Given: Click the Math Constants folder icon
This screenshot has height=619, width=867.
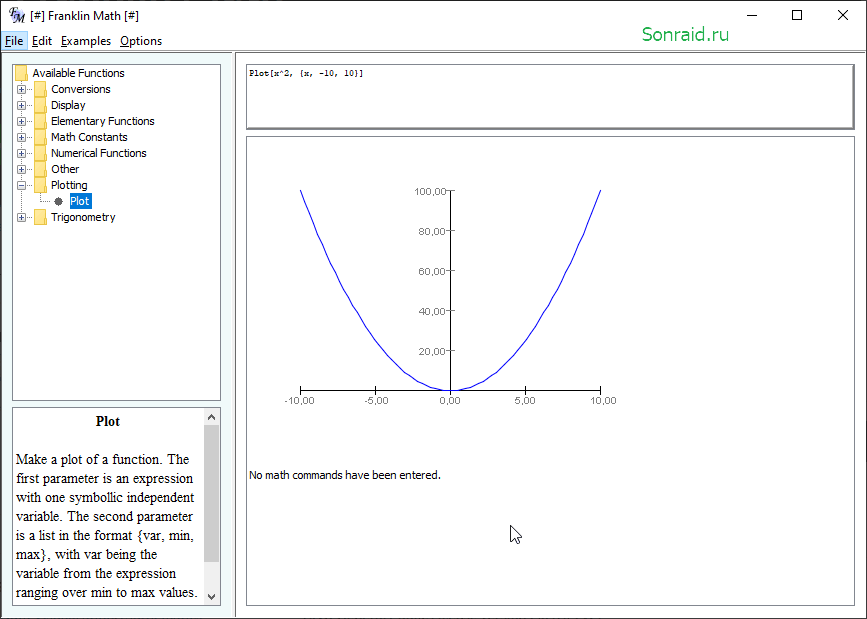Looking at the screenshot, I should pyautogui.click(x=40, y=137).
